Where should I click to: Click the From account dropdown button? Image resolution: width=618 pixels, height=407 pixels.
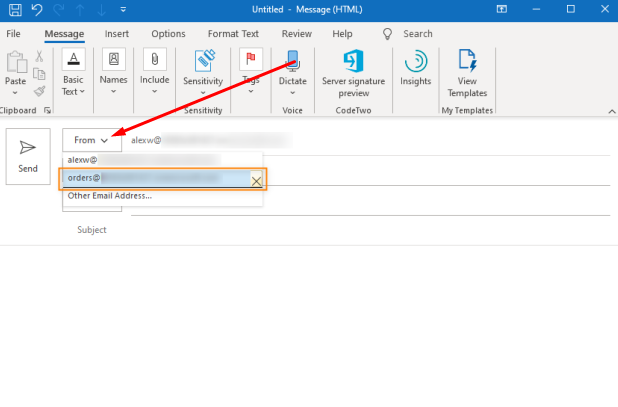pos(92,140)
